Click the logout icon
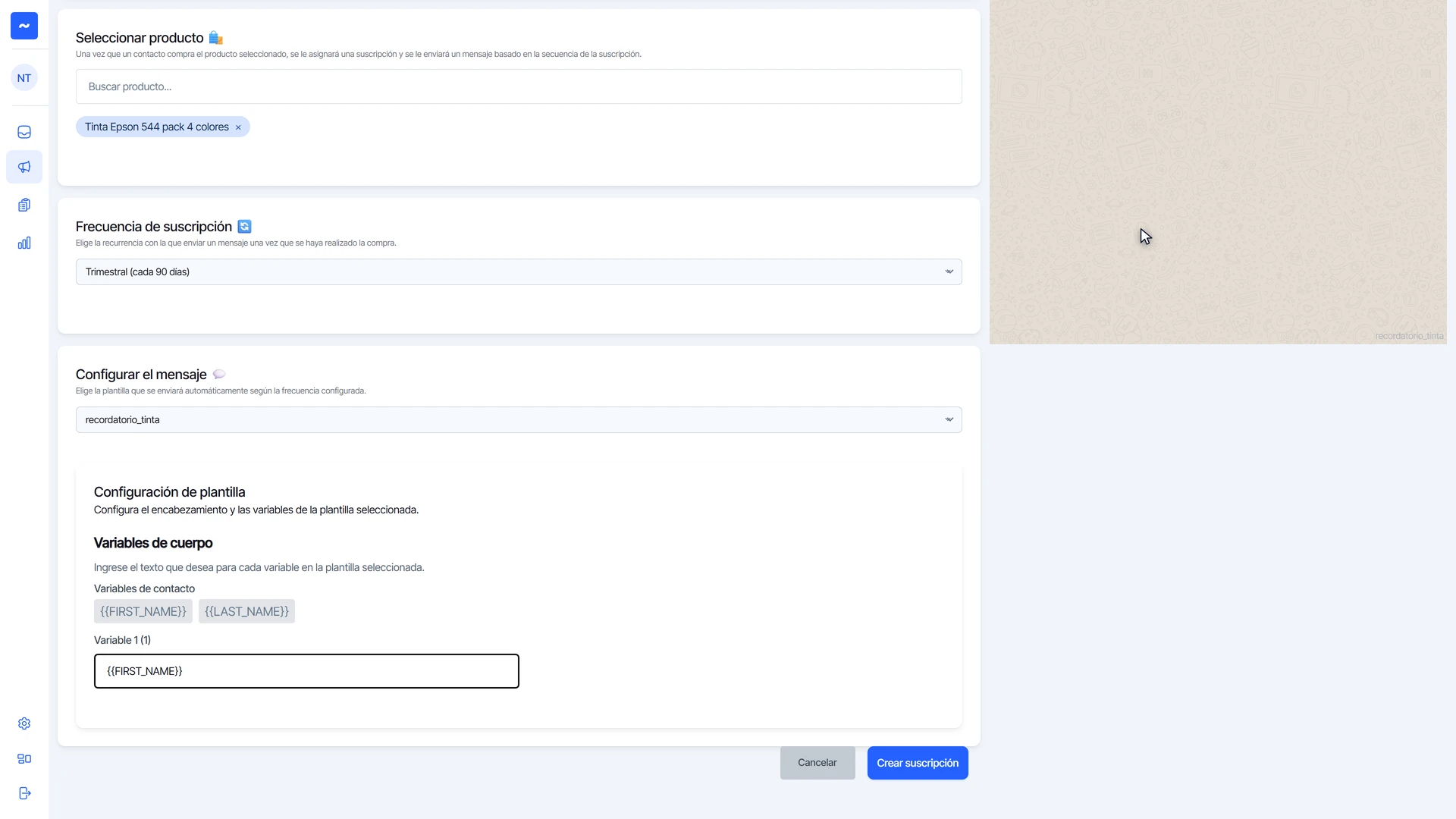1456x819 pixels. [x=24, y=793]
